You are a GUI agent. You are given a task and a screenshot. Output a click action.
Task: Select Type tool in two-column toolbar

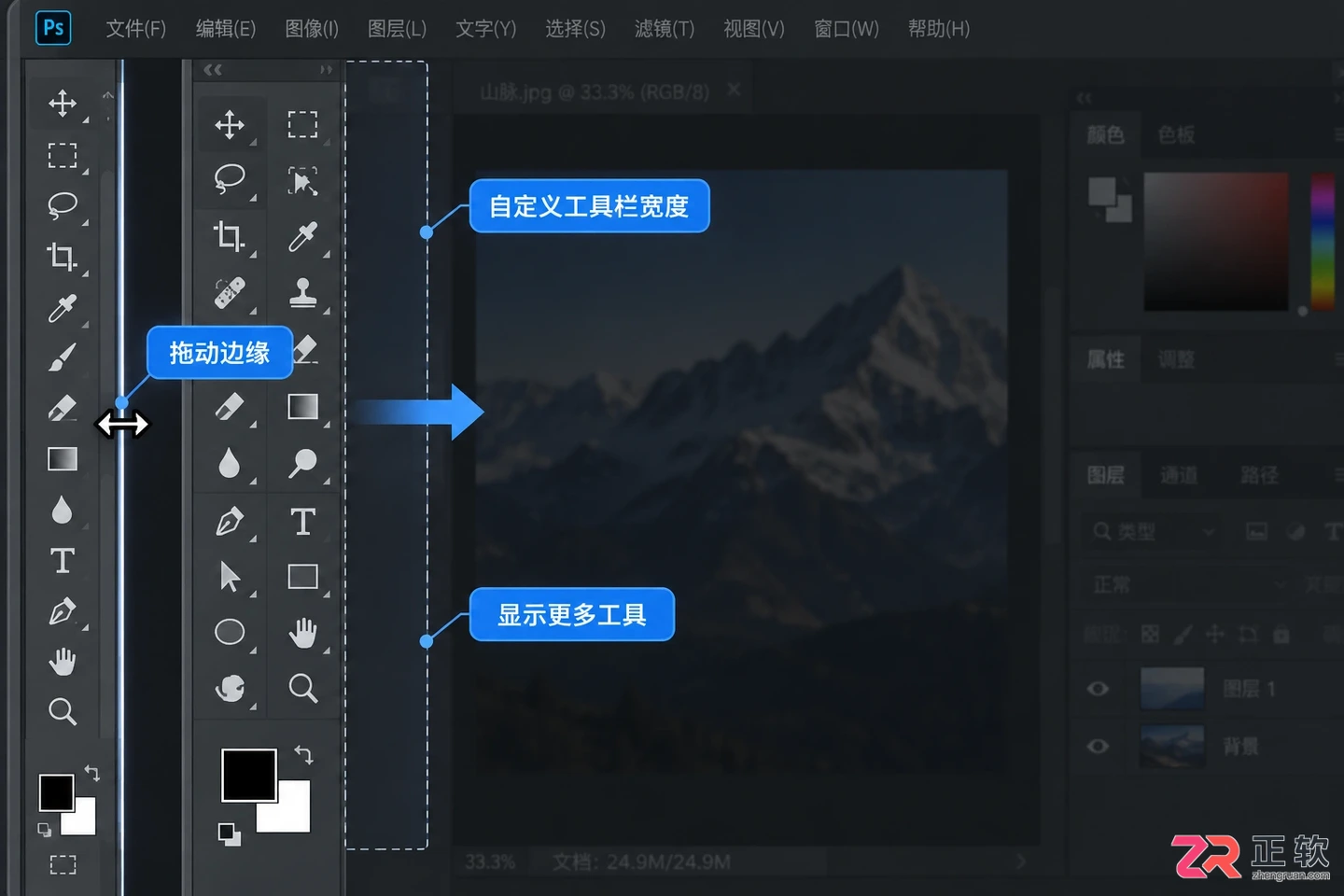click(302, 521)
